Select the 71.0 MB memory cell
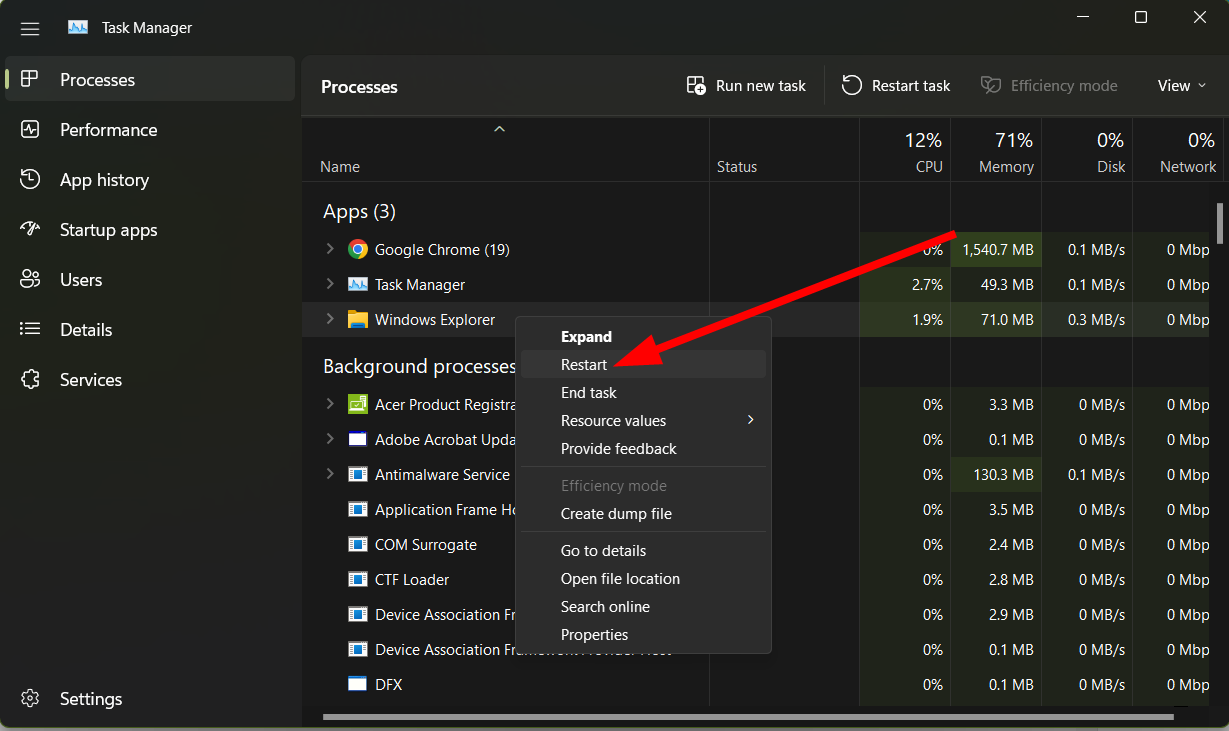Image resolution: width=1229 pixels, height=731 pixels. click(x=996, y=319)
